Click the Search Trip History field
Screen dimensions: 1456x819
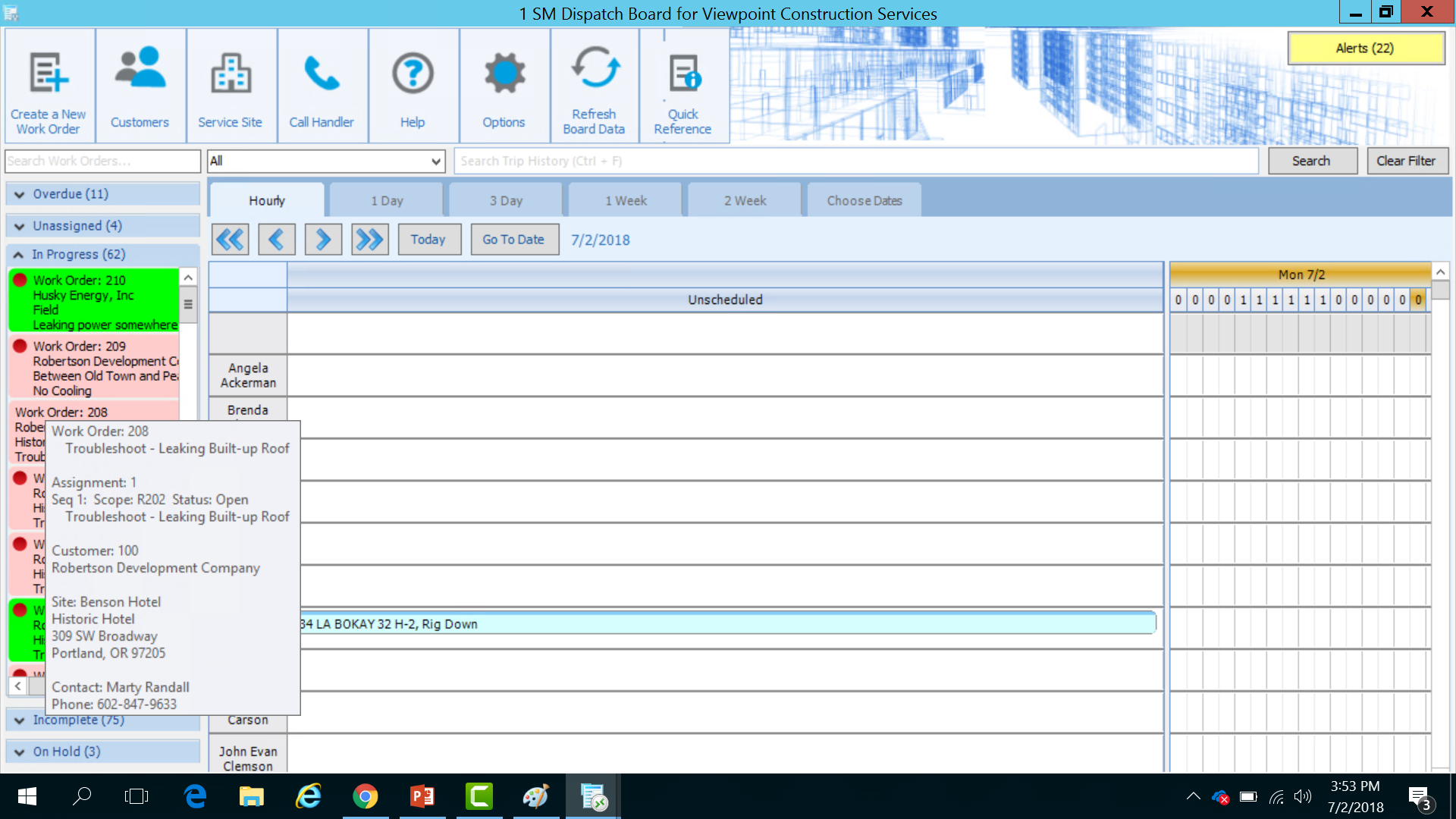point(855,161)
